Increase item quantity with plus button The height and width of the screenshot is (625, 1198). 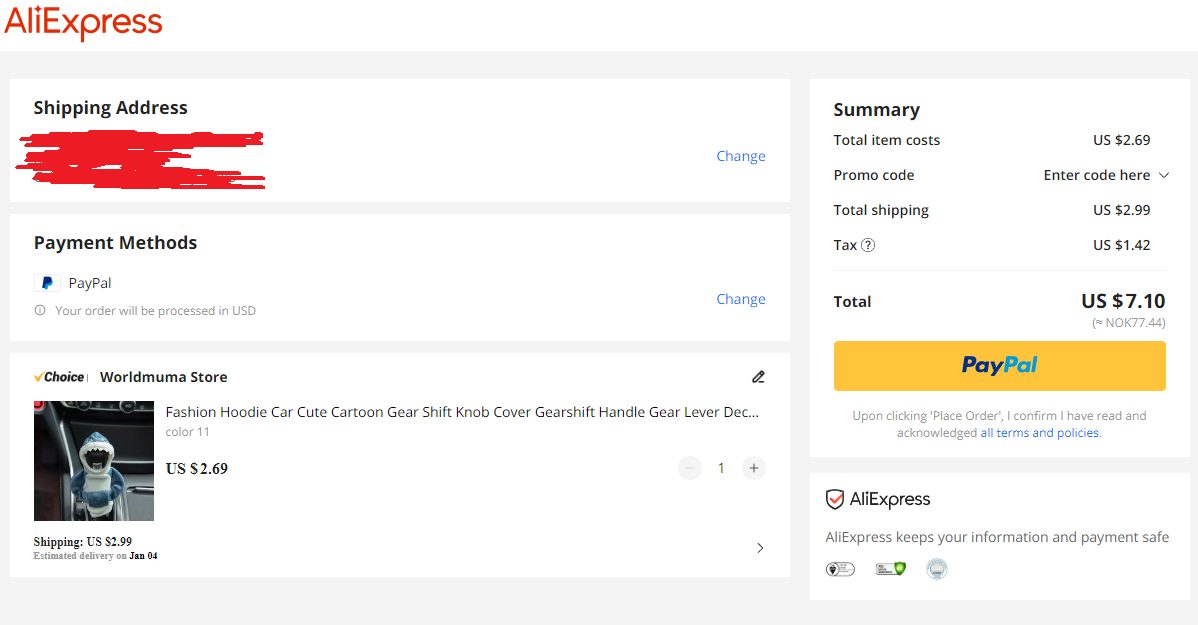(753, 468)
